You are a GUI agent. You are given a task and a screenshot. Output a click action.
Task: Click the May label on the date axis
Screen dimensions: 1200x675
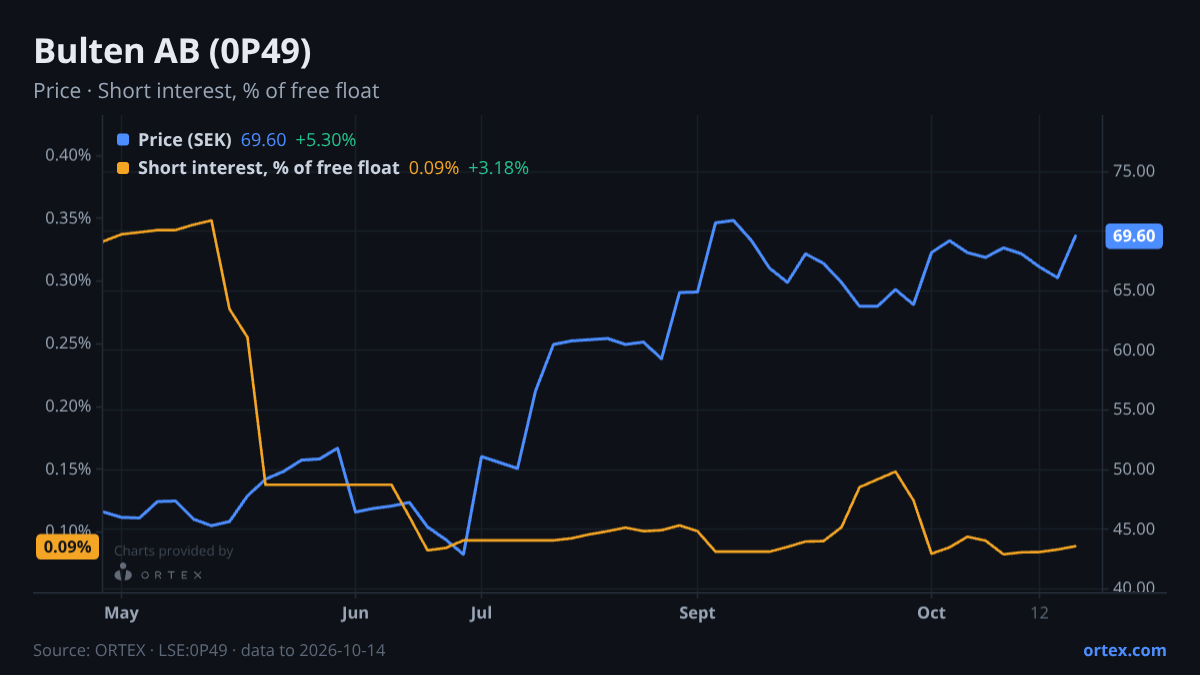point(121,613)
